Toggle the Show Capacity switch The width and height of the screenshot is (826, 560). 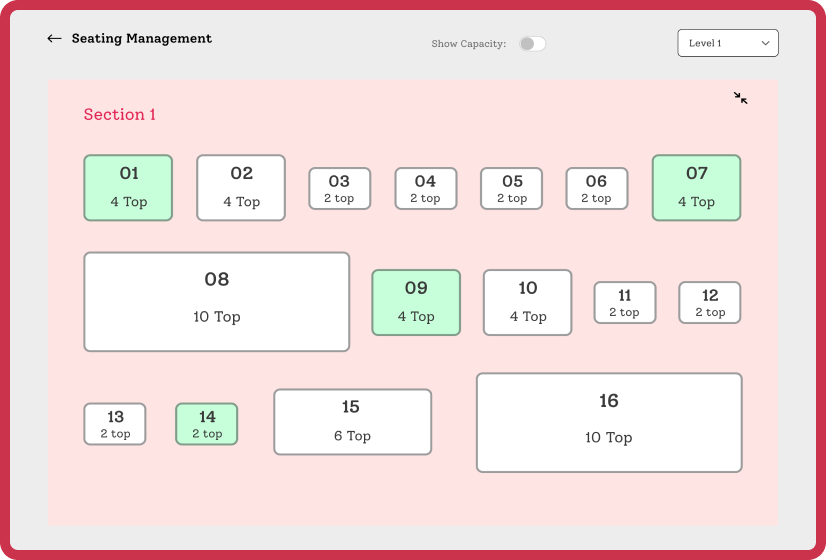coord(532,44)
